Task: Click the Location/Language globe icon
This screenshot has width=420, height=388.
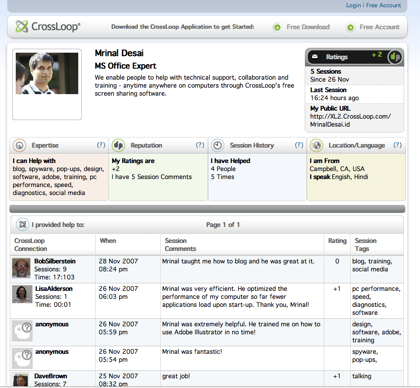Action: point(316,145)
